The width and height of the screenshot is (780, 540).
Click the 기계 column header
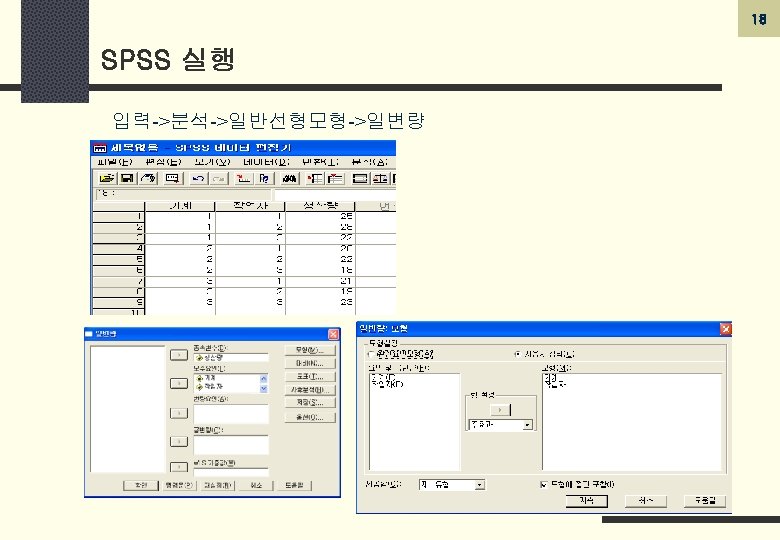pos(180,206)
